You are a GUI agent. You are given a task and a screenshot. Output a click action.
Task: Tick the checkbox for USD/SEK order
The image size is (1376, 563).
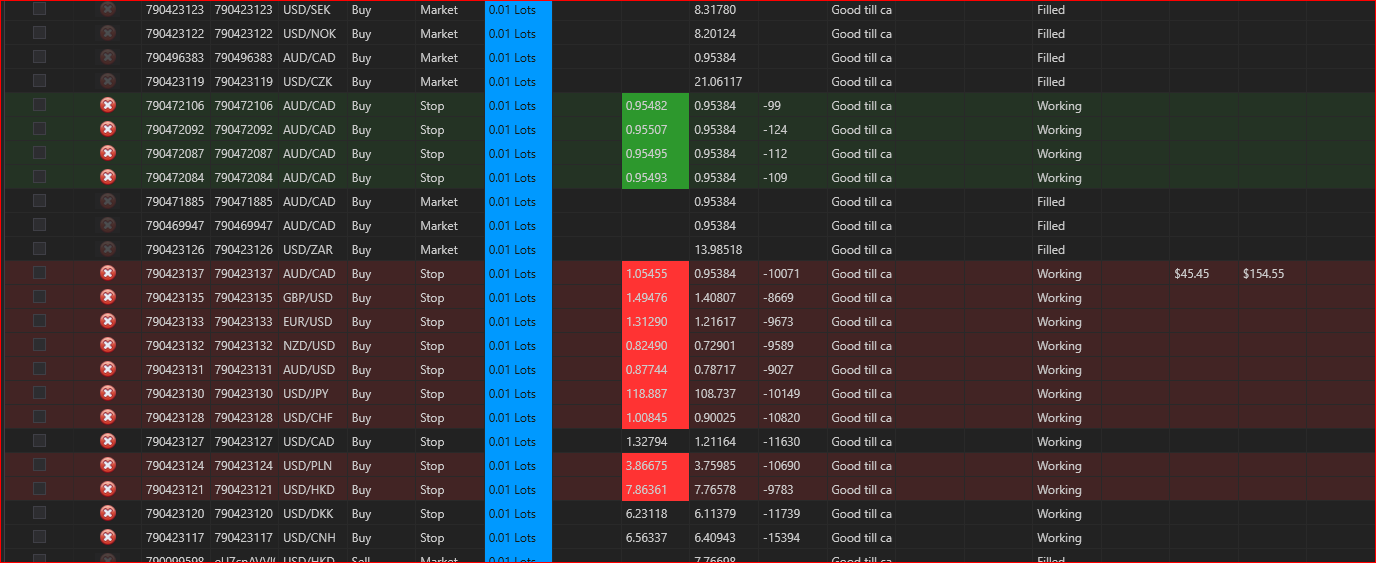pyautogui.click(x=40, y=9)
